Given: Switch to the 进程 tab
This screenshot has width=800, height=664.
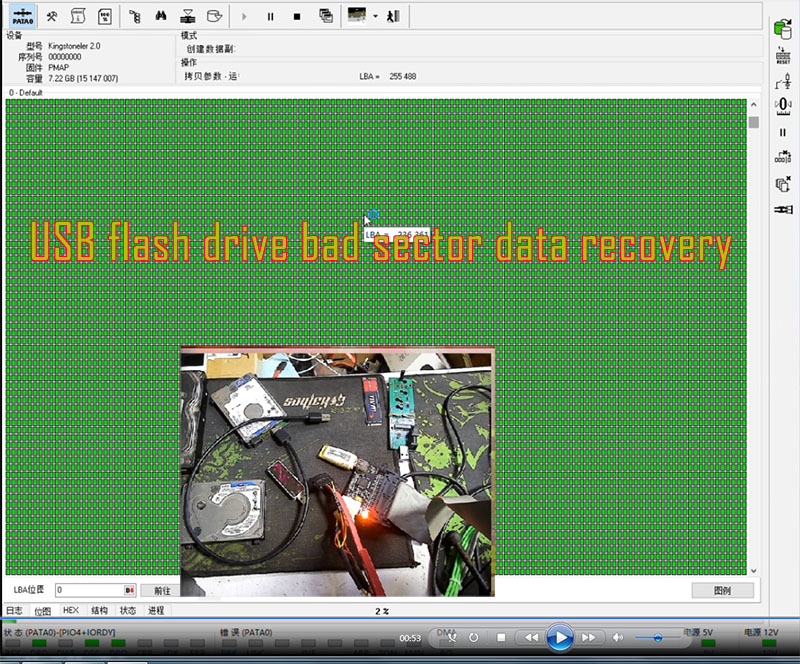Looking at the screenshot, I should point(156,610).
